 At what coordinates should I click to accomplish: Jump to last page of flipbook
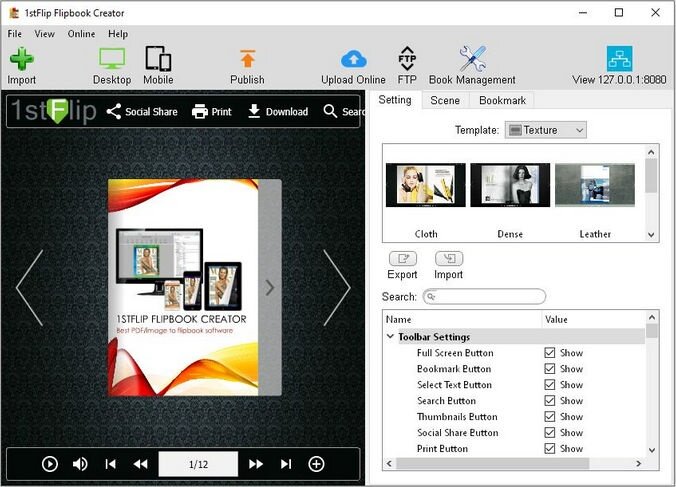coord(286,464)
